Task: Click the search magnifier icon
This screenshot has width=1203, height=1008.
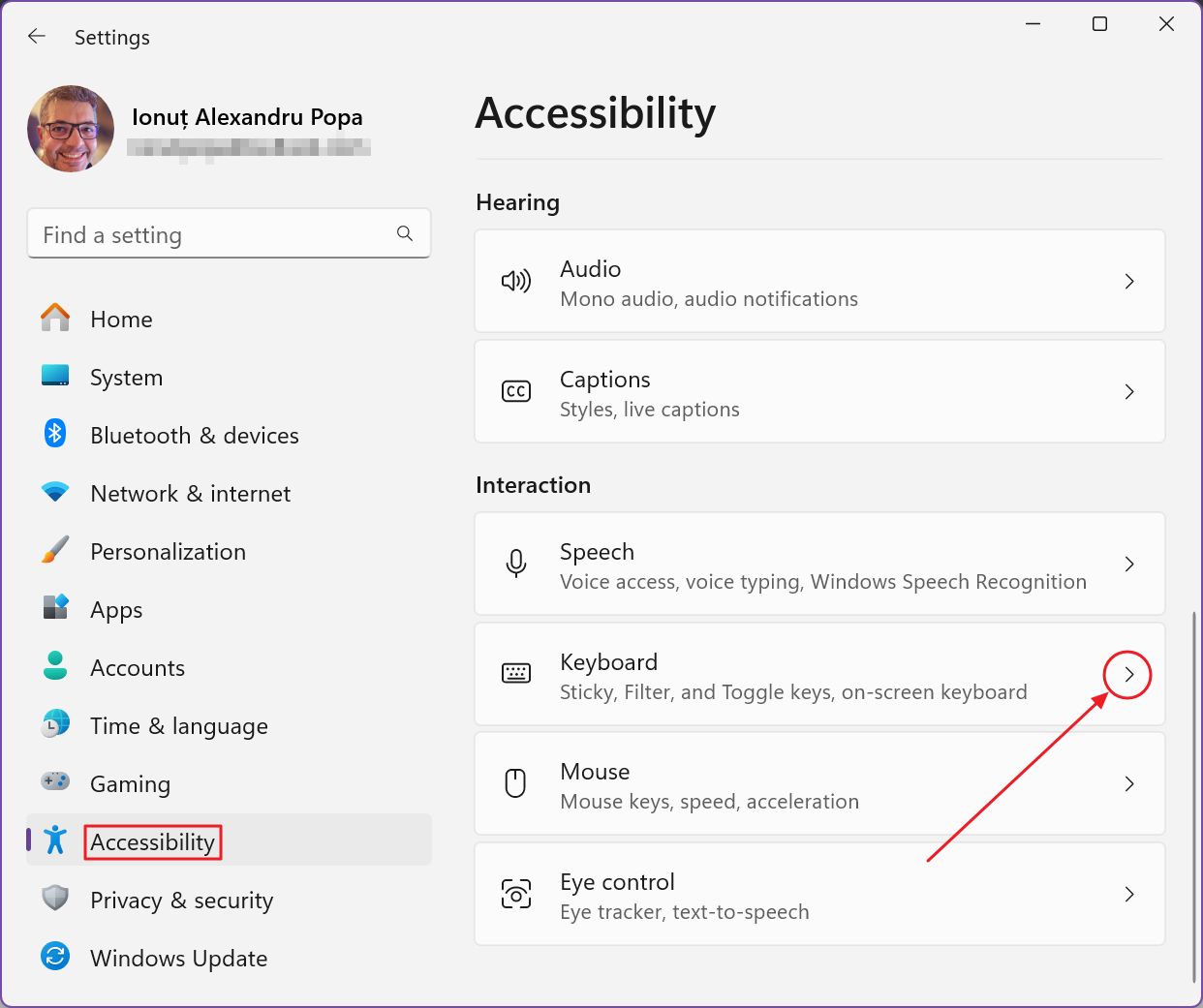Action: pyautogui.click(x=405, y=233)
